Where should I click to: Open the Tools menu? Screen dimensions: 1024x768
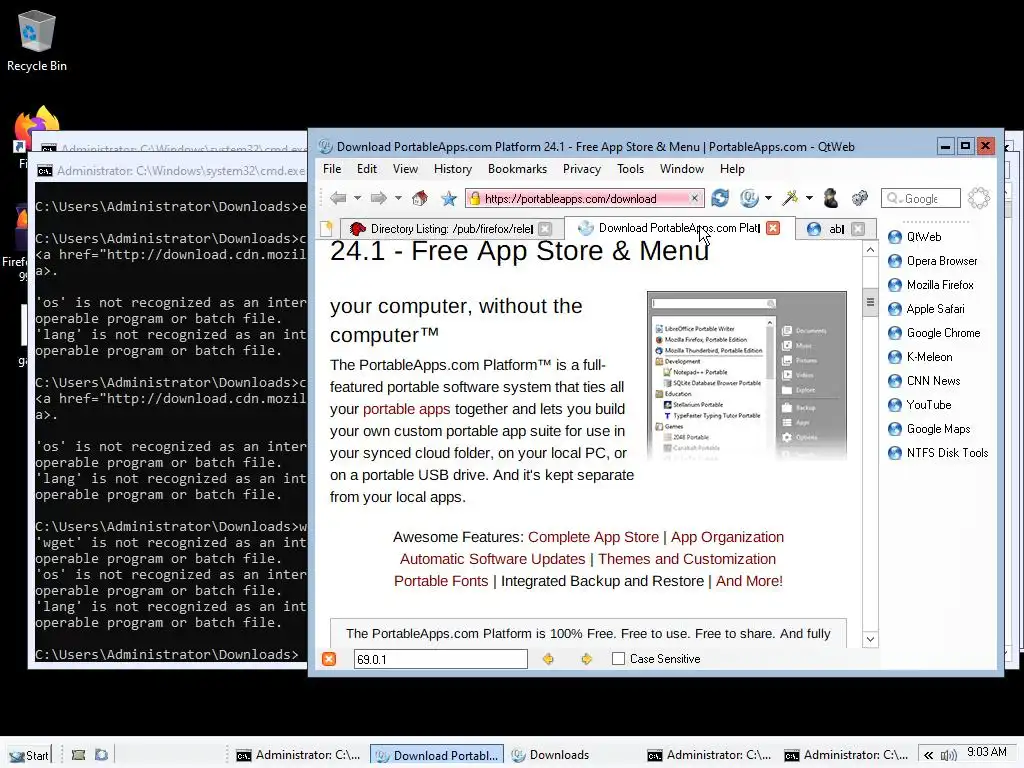[630, 169]
